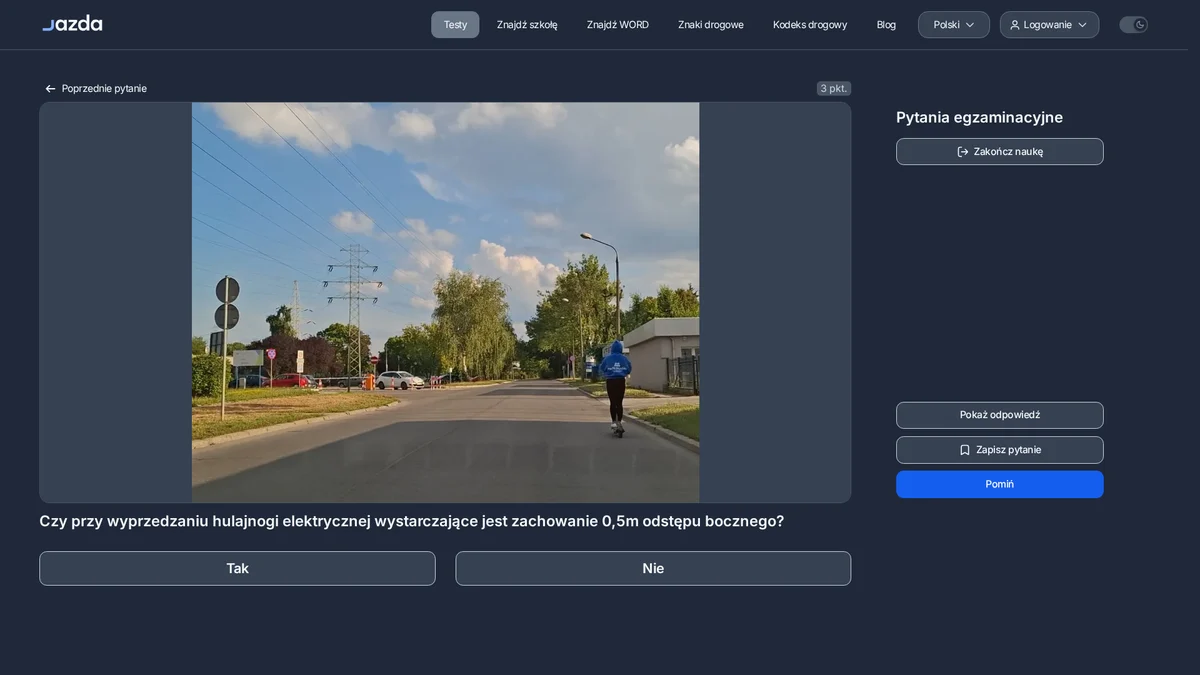1200x675 pixels.
Task: Open the Testy tab
Action: coord(455,25)
